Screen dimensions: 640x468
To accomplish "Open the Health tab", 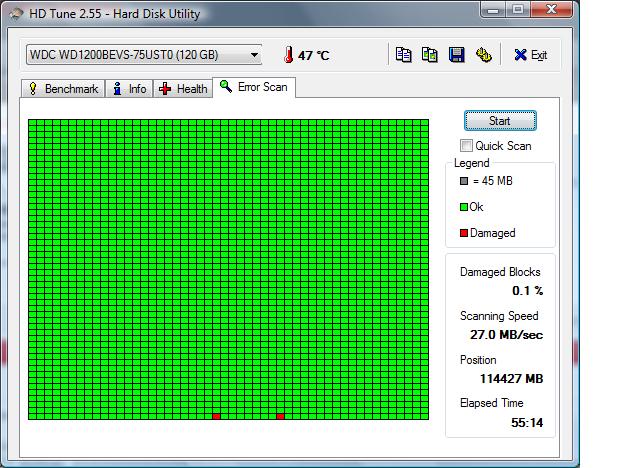I will [183, 89].
